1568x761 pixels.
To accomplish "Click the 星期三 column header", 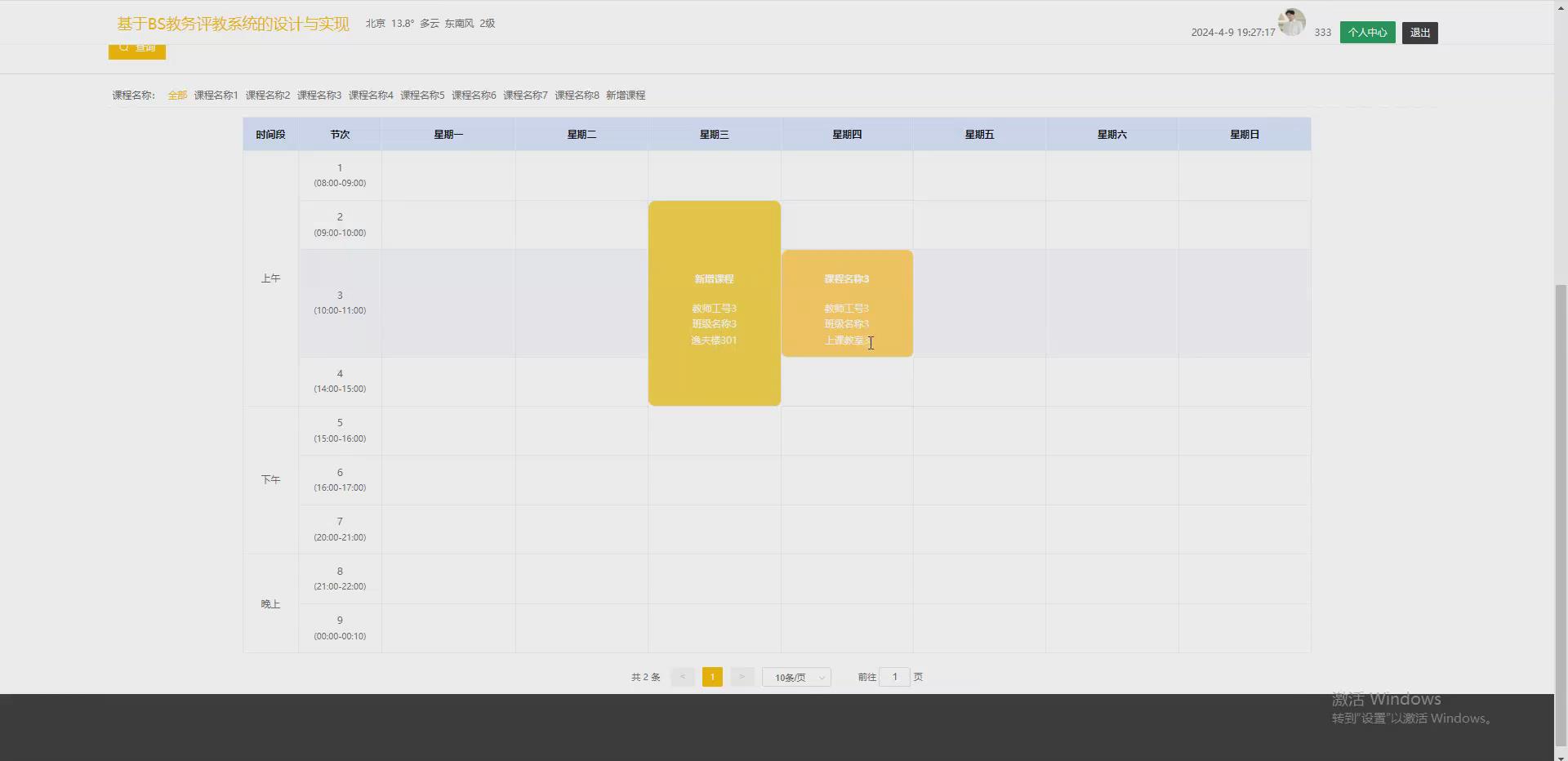I will point(715,135).
